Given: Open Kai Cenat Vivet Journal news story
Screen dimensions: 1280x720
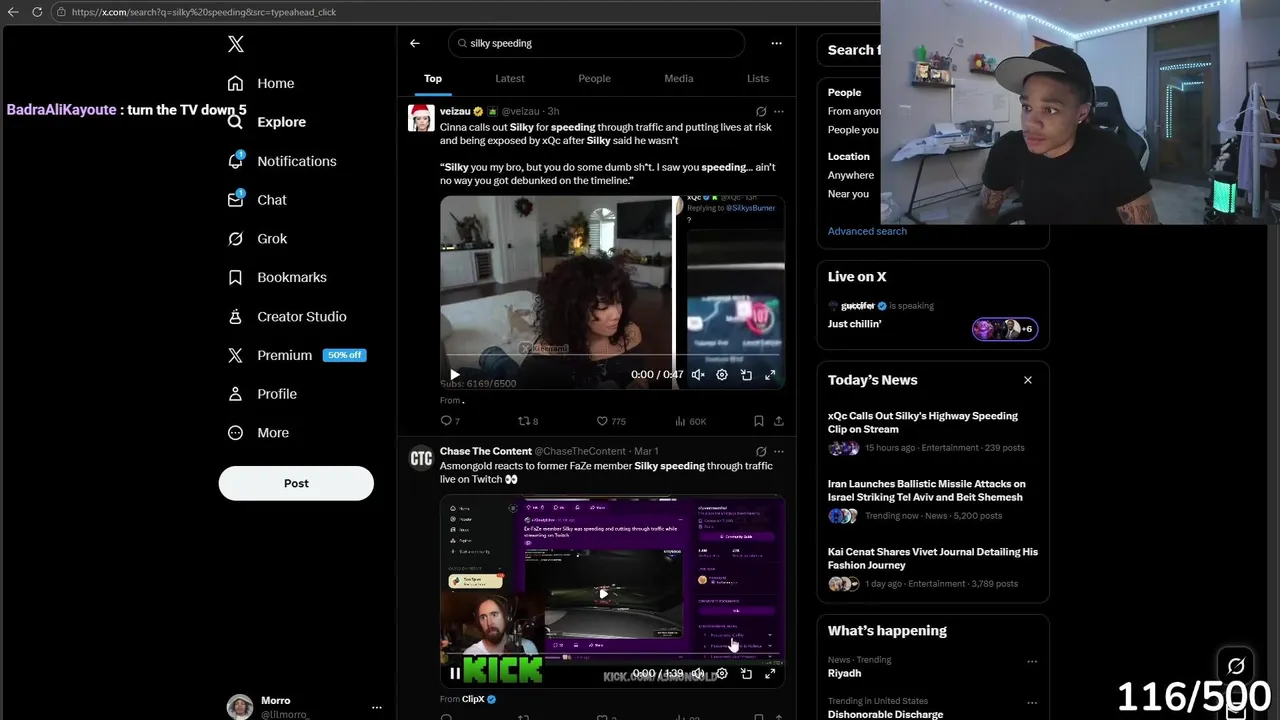Looking at the screenshot, I should point(932,567).
